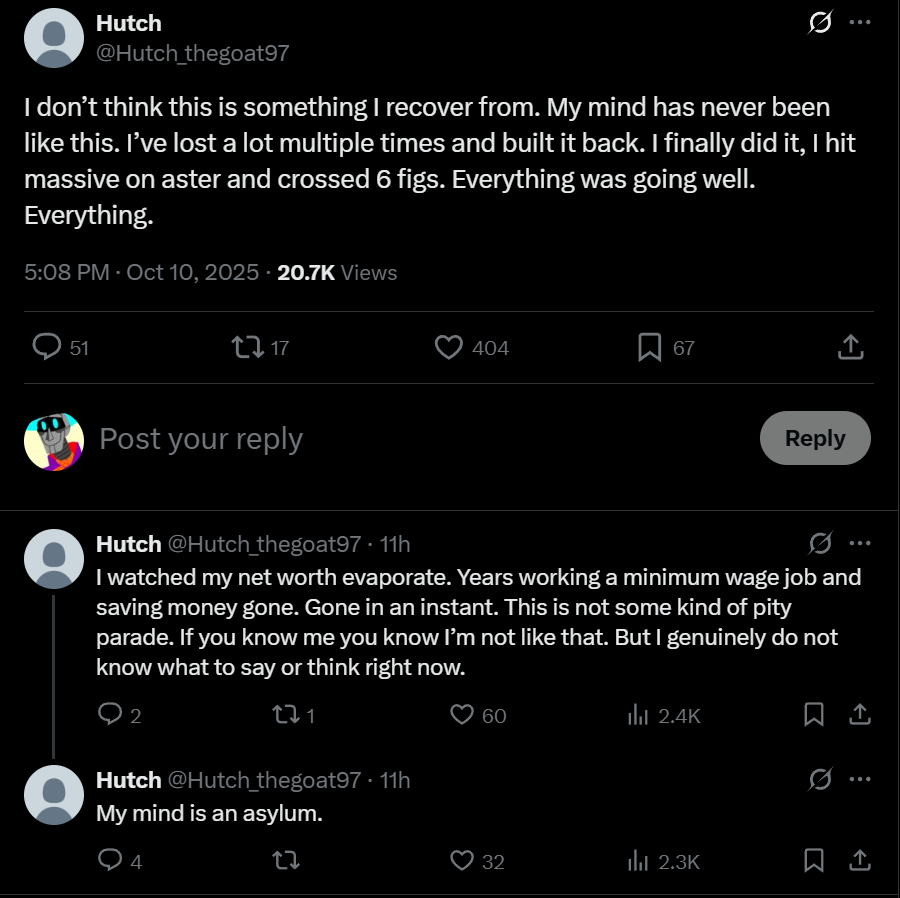Bookmark the 'My mind is an asylum' post
Screen dimensions: 900x898
(x=814, y=860)
